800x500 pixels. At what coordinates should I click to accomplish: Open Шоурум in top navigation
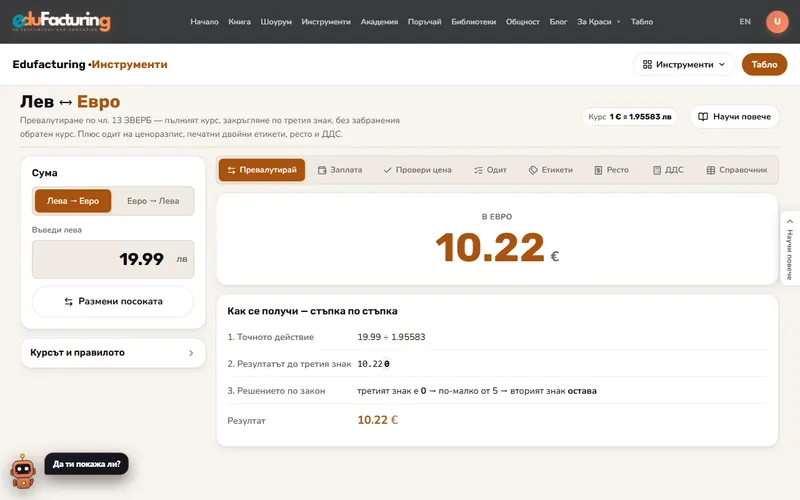276,21
